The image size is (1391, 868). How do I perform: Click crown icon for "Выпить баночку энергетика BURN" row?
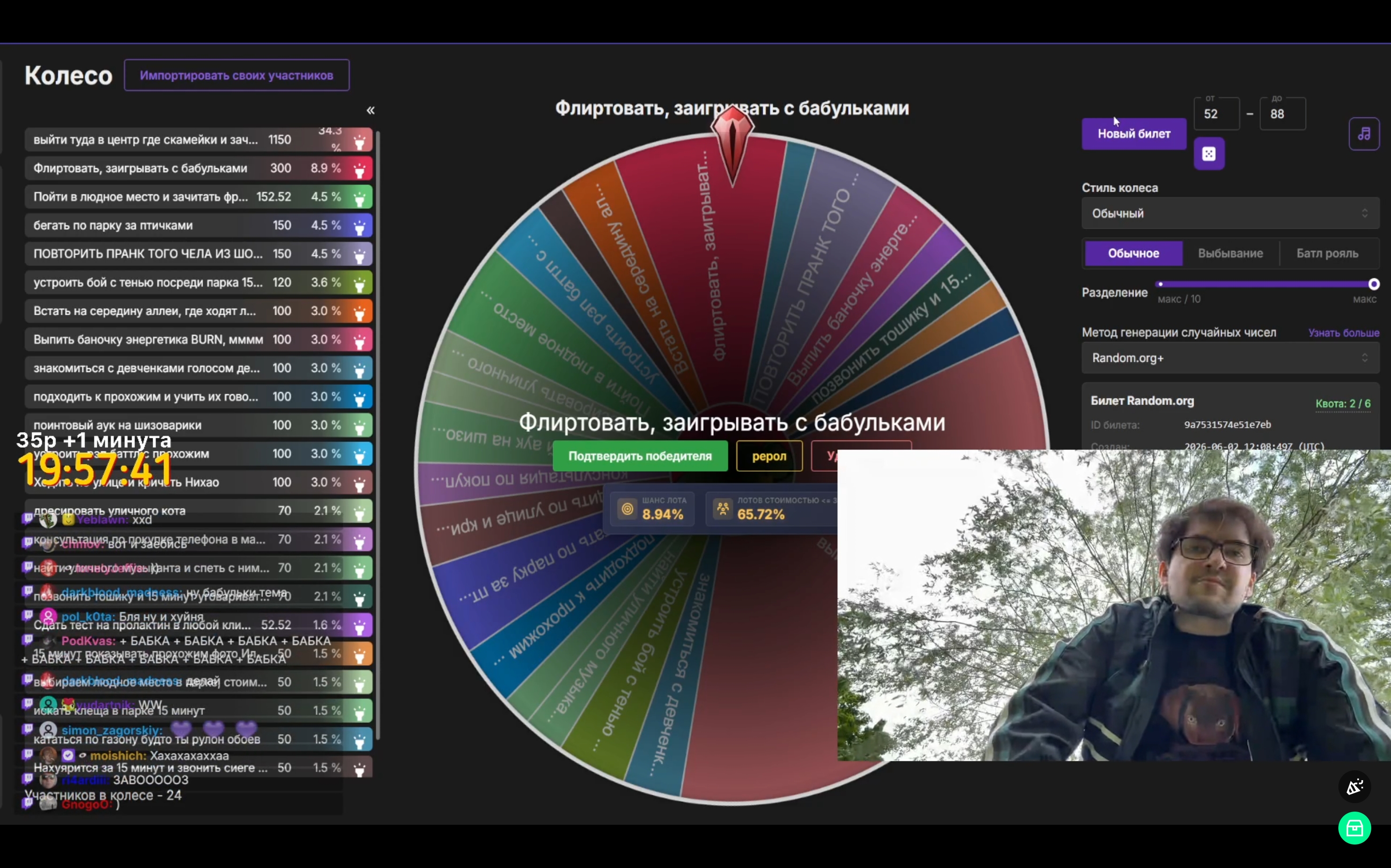[x=359, y=341]
